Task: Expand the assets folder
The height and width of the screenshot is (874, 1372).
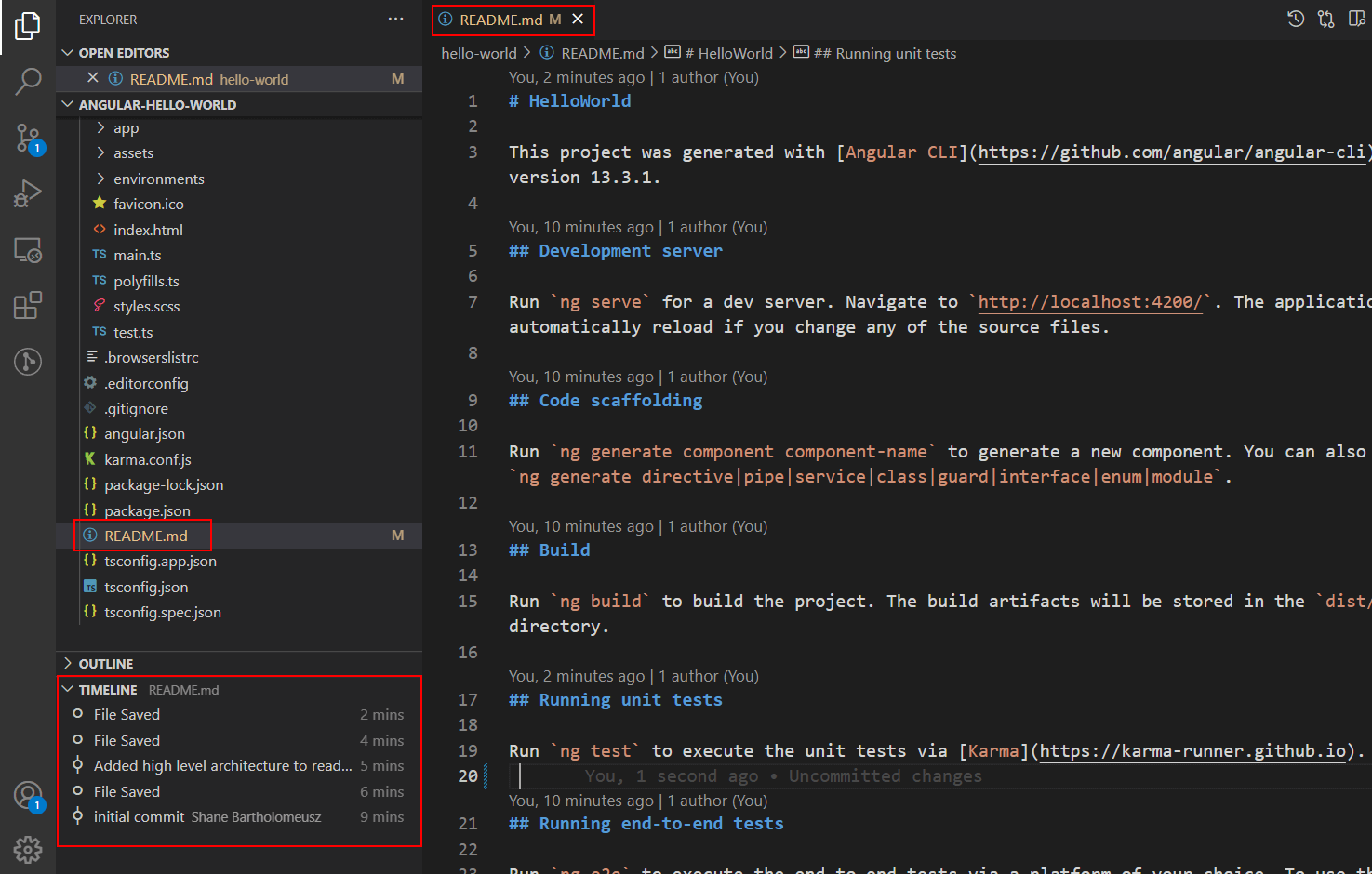Action: coord(133,153)
